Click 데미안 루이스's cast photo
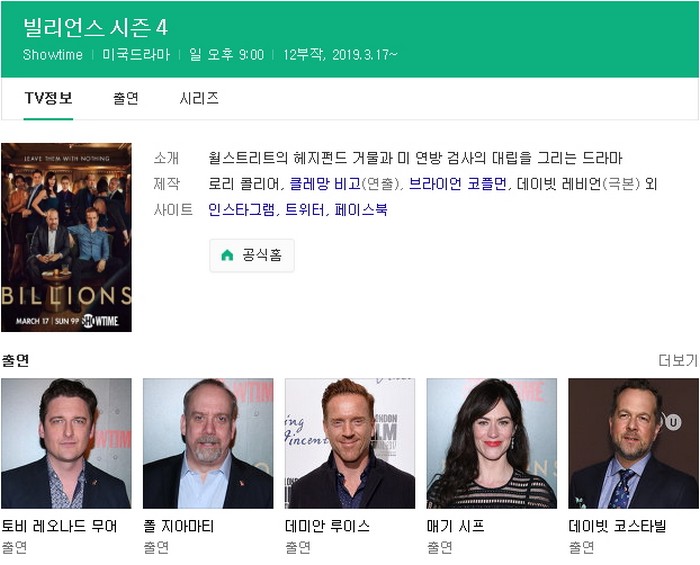The width and height of the screenshot is (700, 565). coord(350,443)
